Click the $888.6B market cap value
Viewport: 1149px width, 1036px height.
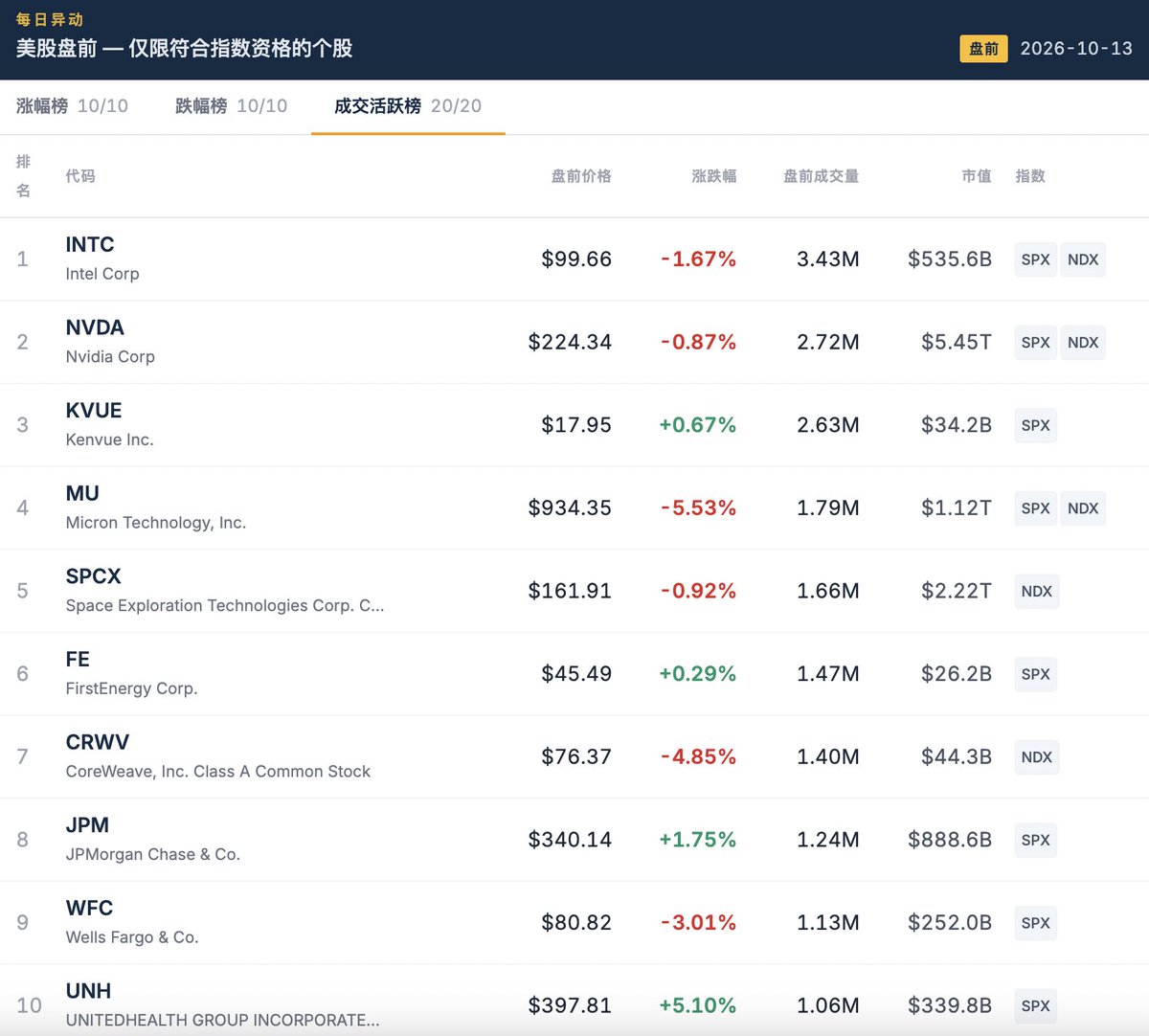[950, 840]
